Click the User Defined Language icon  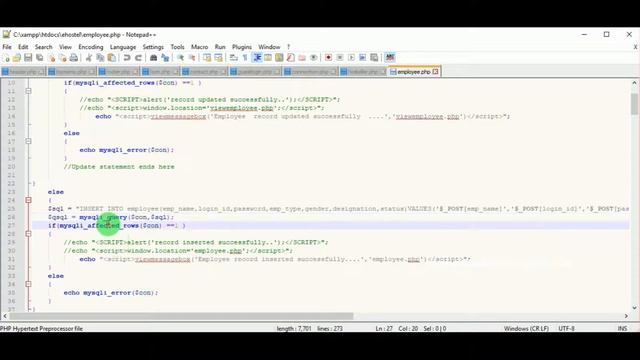[268, 58]
